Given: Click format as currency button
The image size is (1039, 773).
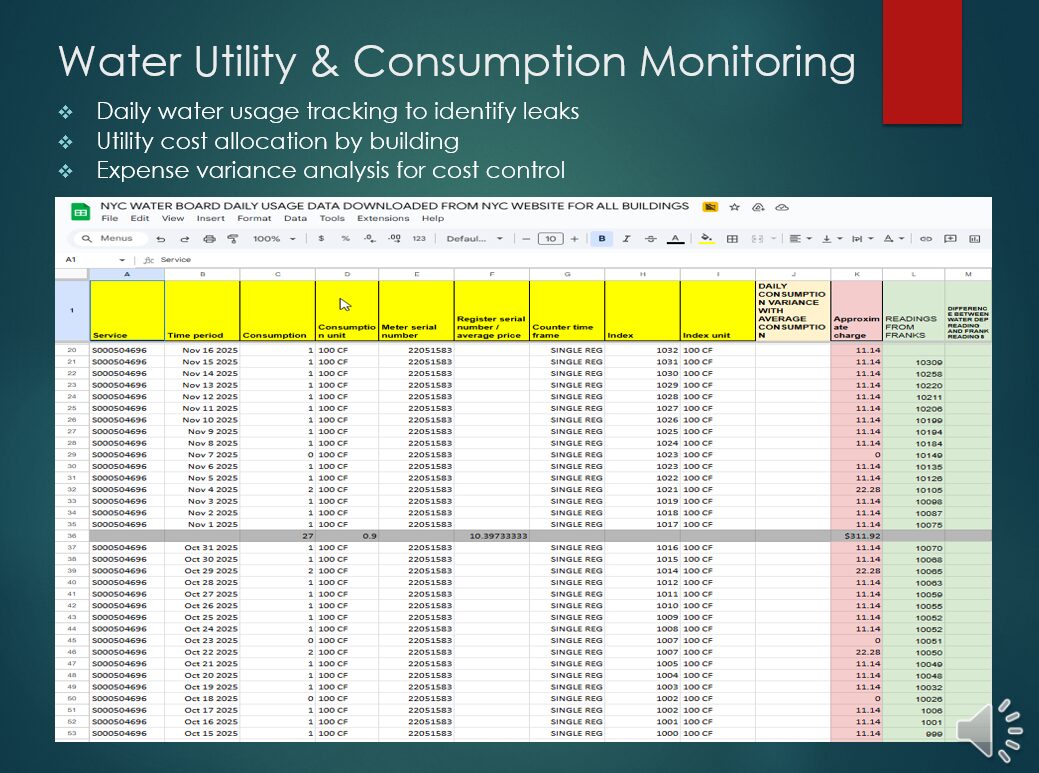Looking at the screenshot, I should click(321, 239).
